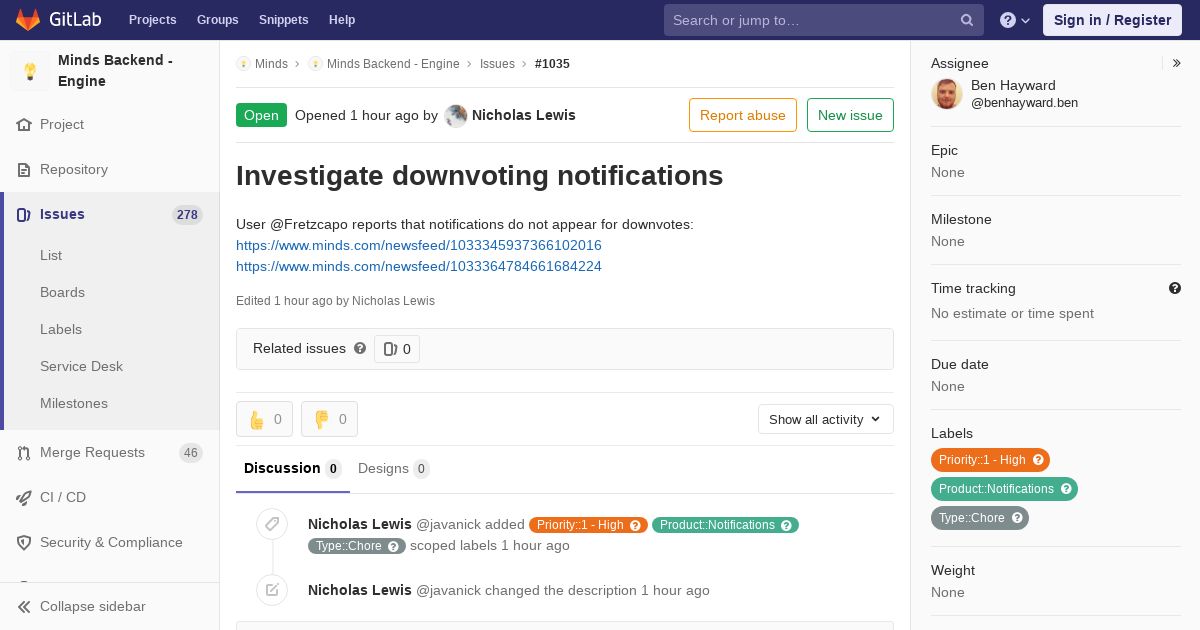Click the Minds Backend Engine lightbulb avatar
The width and height of the screenshot is (1200, 630).
tap(30, 71)
